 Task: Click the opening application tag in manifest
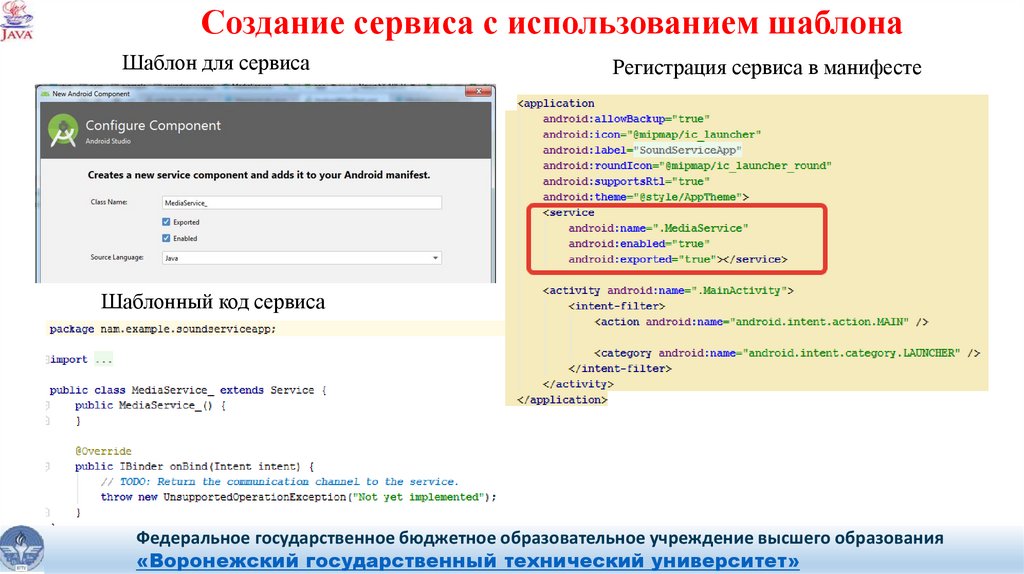pos(557,103)
